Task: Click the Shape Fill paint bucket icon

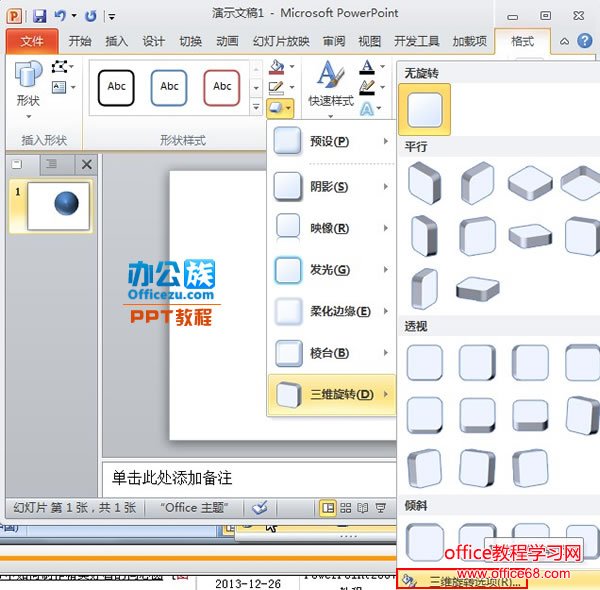Action: click(277, 67)
